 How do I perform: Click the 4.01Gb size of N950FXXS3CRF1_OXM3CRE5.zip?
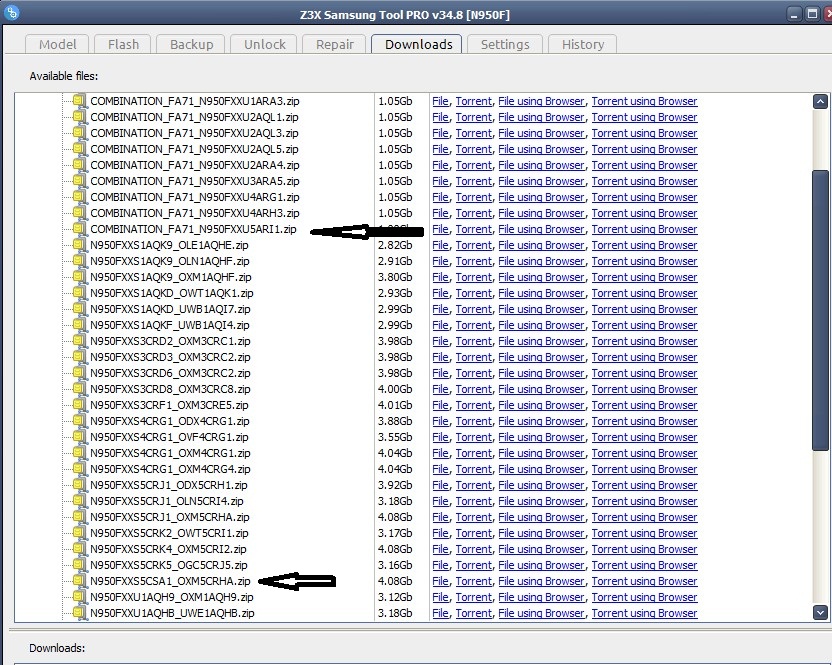tap(395, 405)
